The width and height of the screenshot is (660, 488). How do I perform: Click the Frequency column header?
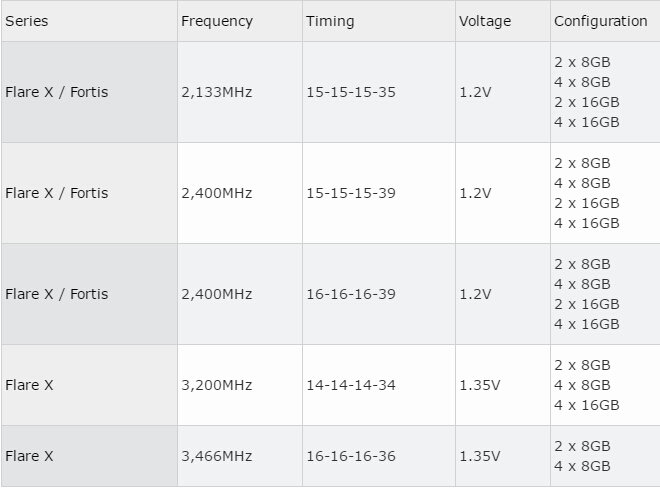click(x=240, y=21)
